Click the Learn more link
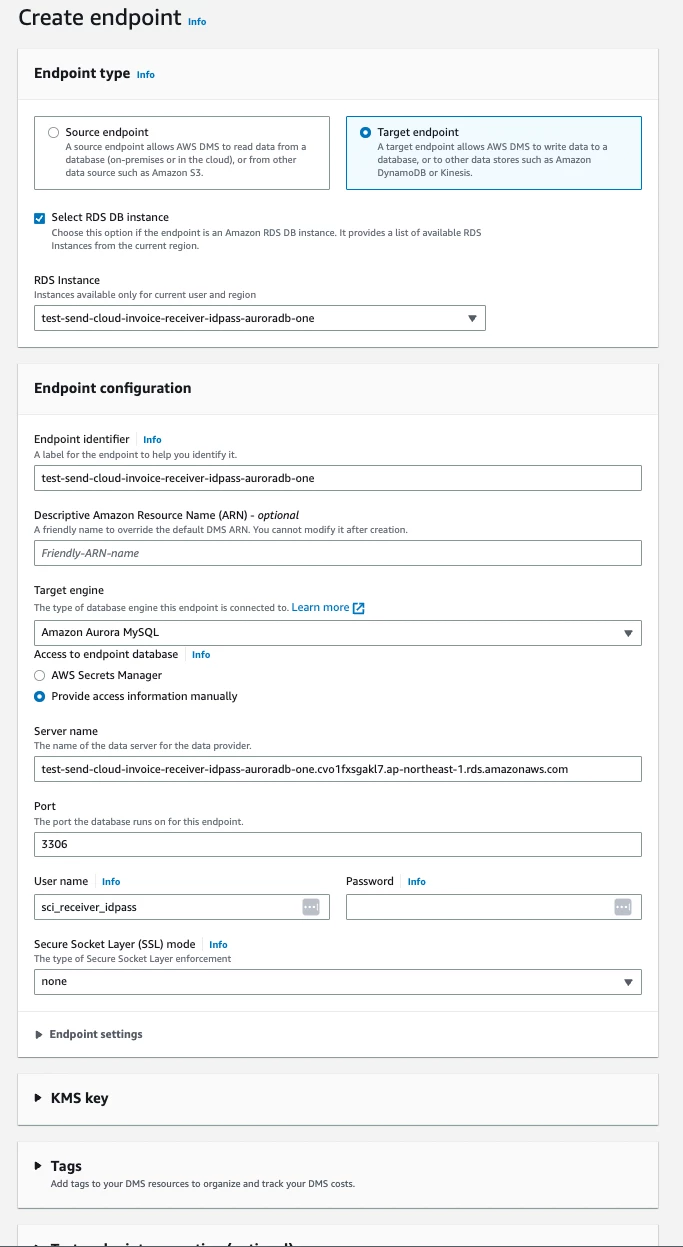The height and width of the screenshot is (1247, 683). tap(321, 607)
